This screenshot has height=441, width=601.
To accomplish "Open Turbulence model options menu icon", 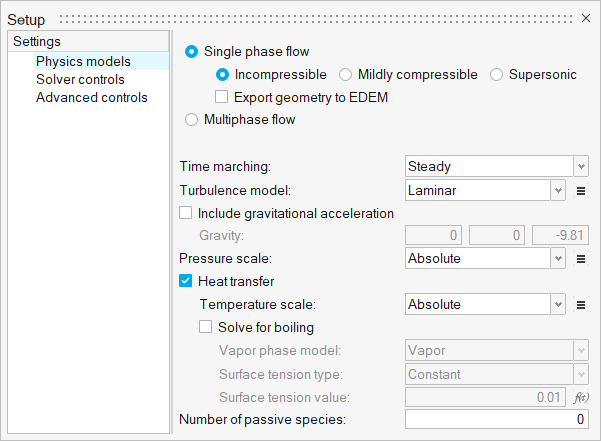I will pyautogui.click(x=581, y=190).
